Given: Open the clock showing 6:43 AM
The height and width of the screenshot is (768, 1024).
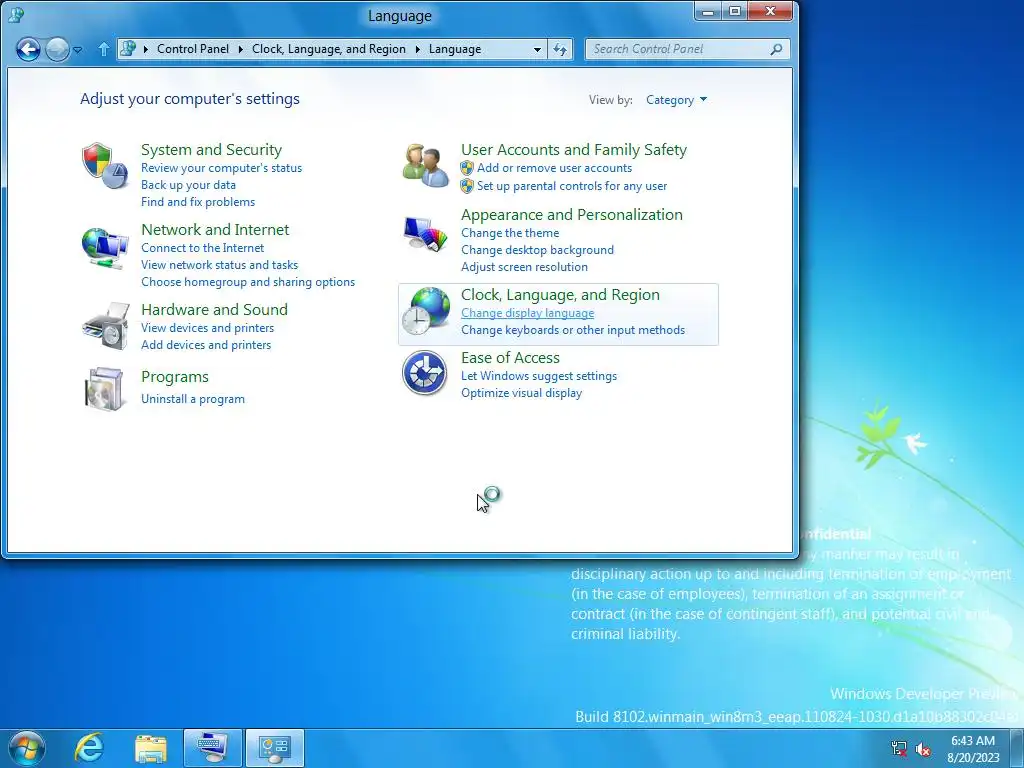Looking at the screenshot, I should [973, 749].
